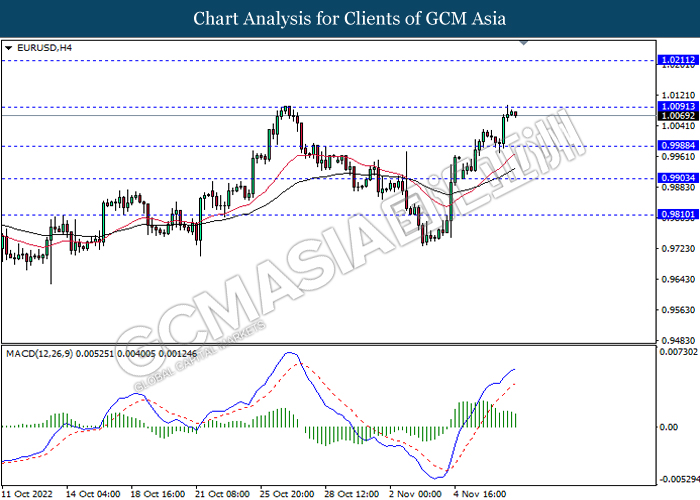Click the 11 Oct 2022 time axis label
This screenshot has height=500, width=700.
[x=27, y=494]
